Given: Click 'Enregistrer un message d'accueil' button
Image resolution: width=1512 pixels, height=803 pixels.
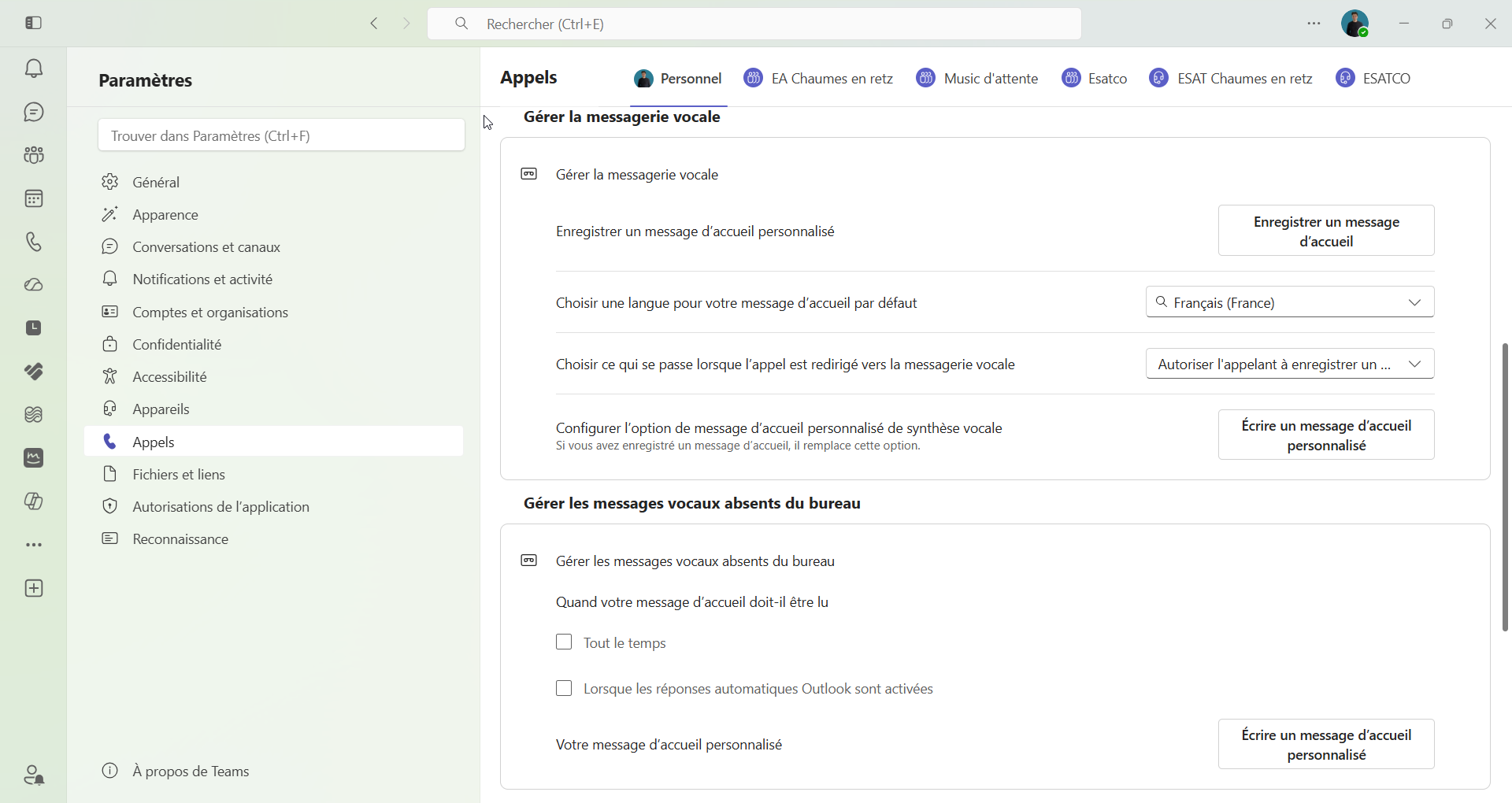Looking at the screenshot, I should click(1326, 231).
